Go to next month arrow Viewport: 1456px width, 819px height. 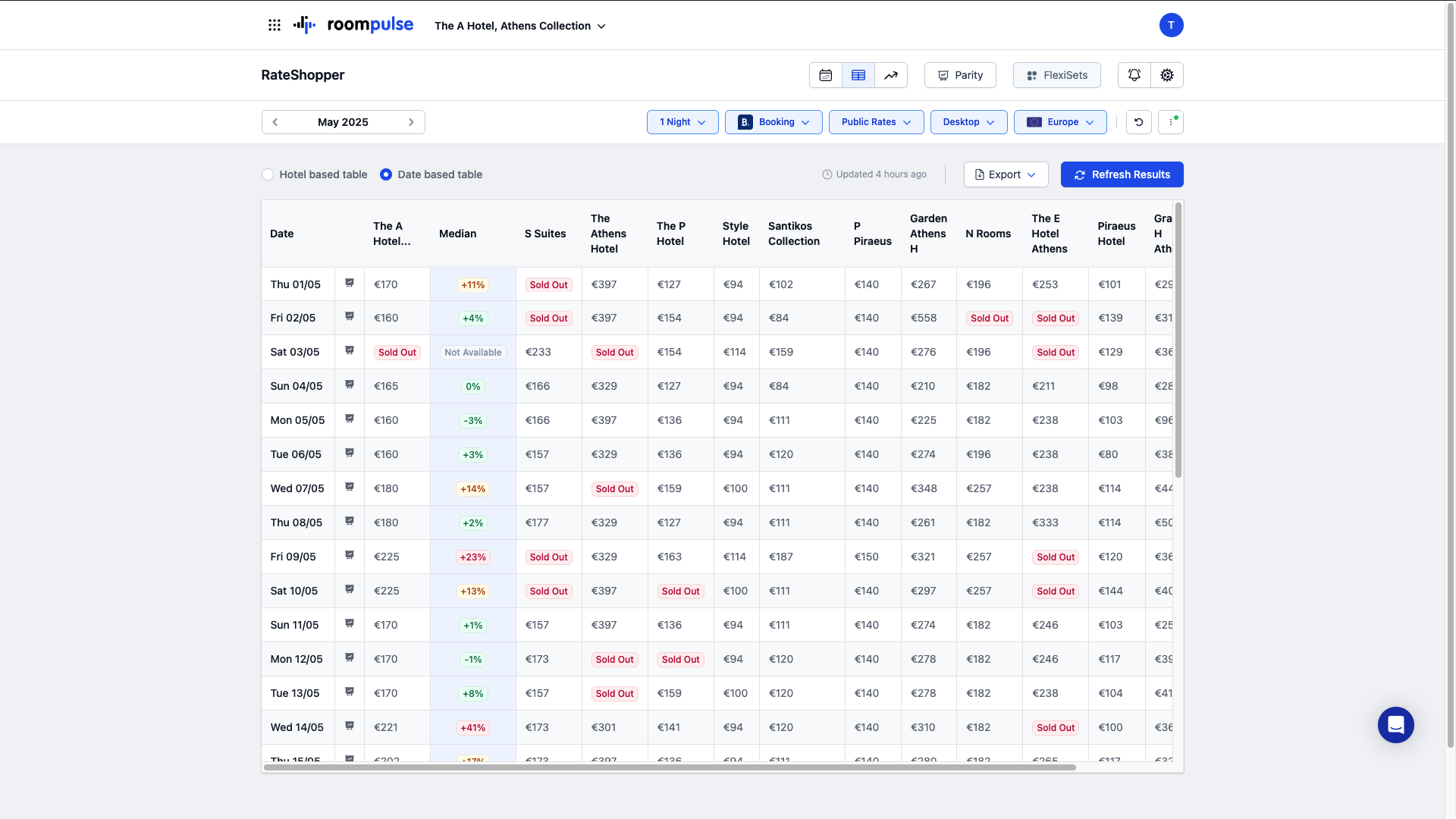pos(411,122)
